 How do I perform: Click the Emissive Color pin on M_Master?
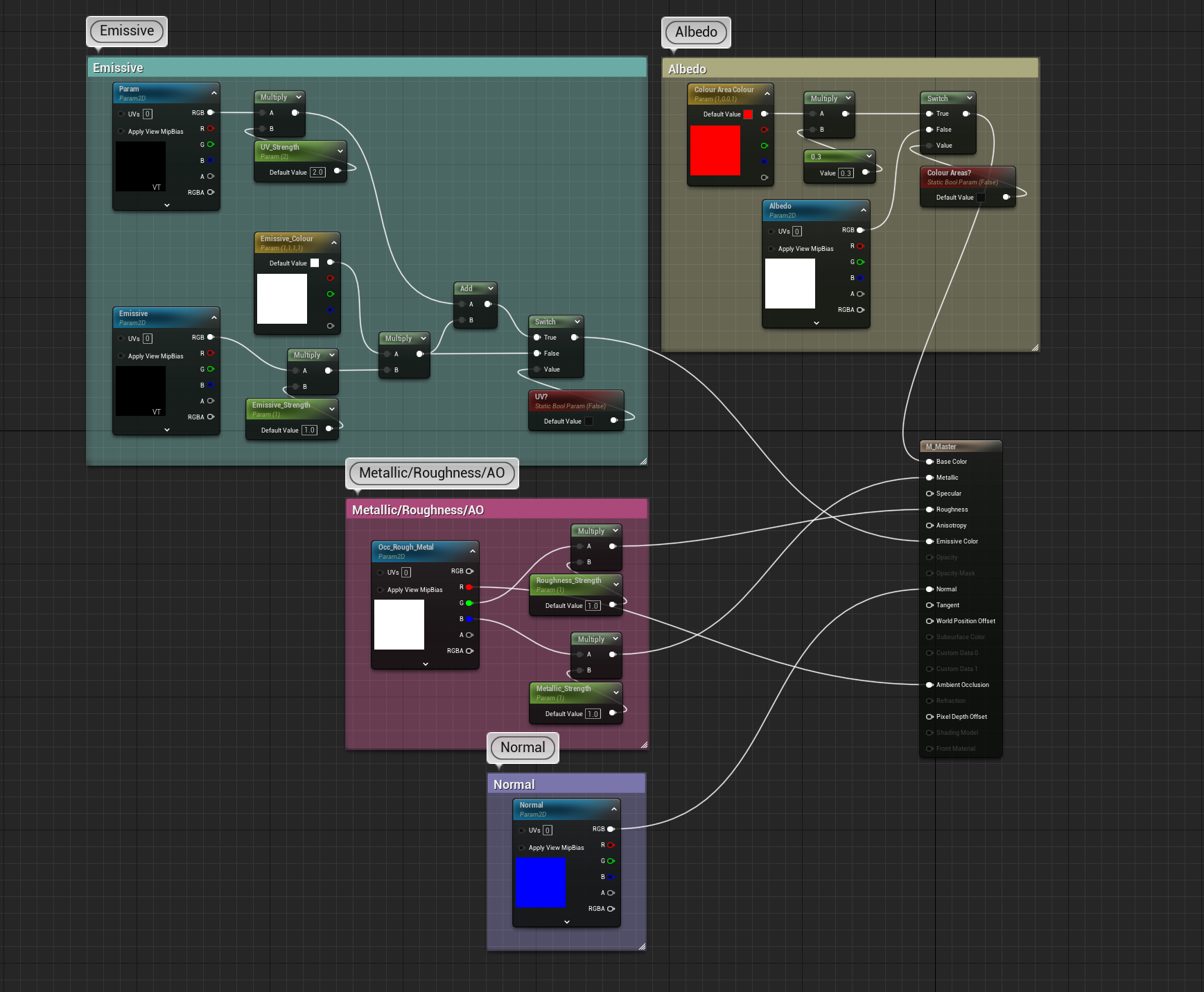(x=930, y=541)
